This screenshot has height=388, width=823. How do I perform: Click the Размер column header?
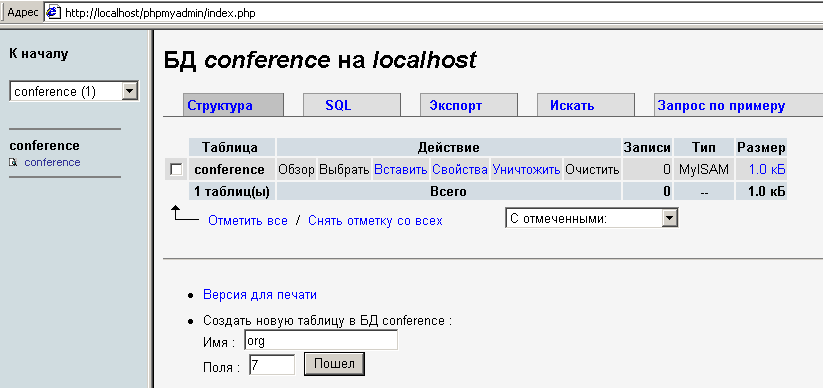(761, 147)
